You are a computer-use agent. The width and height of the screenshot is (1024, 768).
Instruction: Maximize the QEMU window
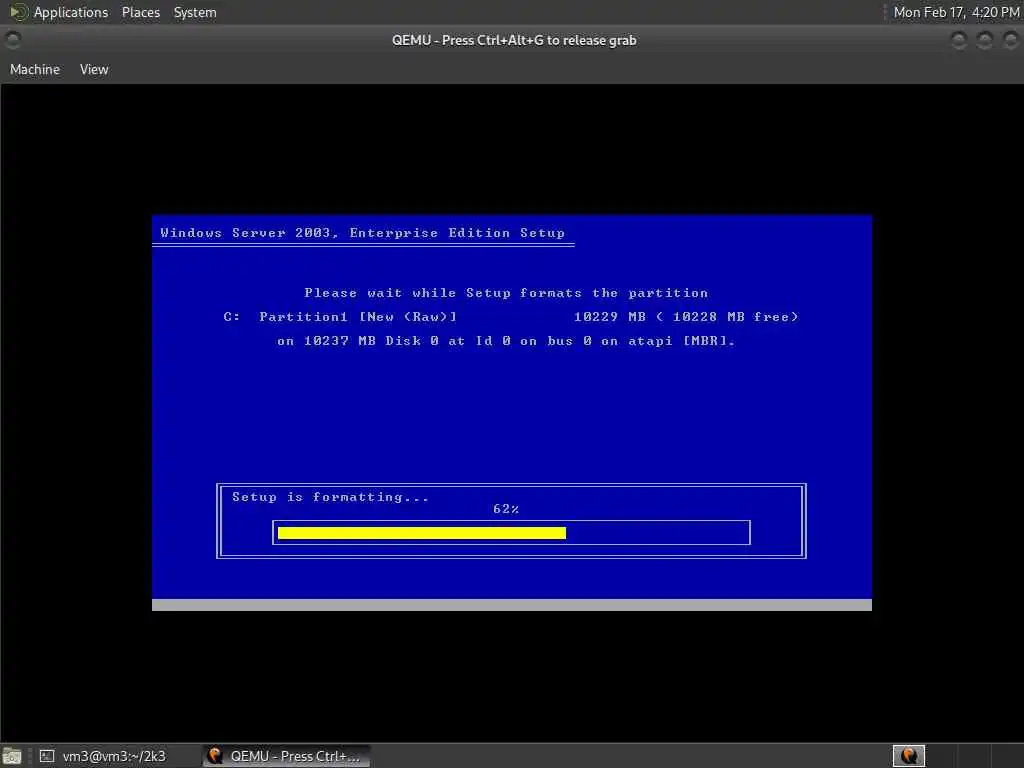[985, 40]
